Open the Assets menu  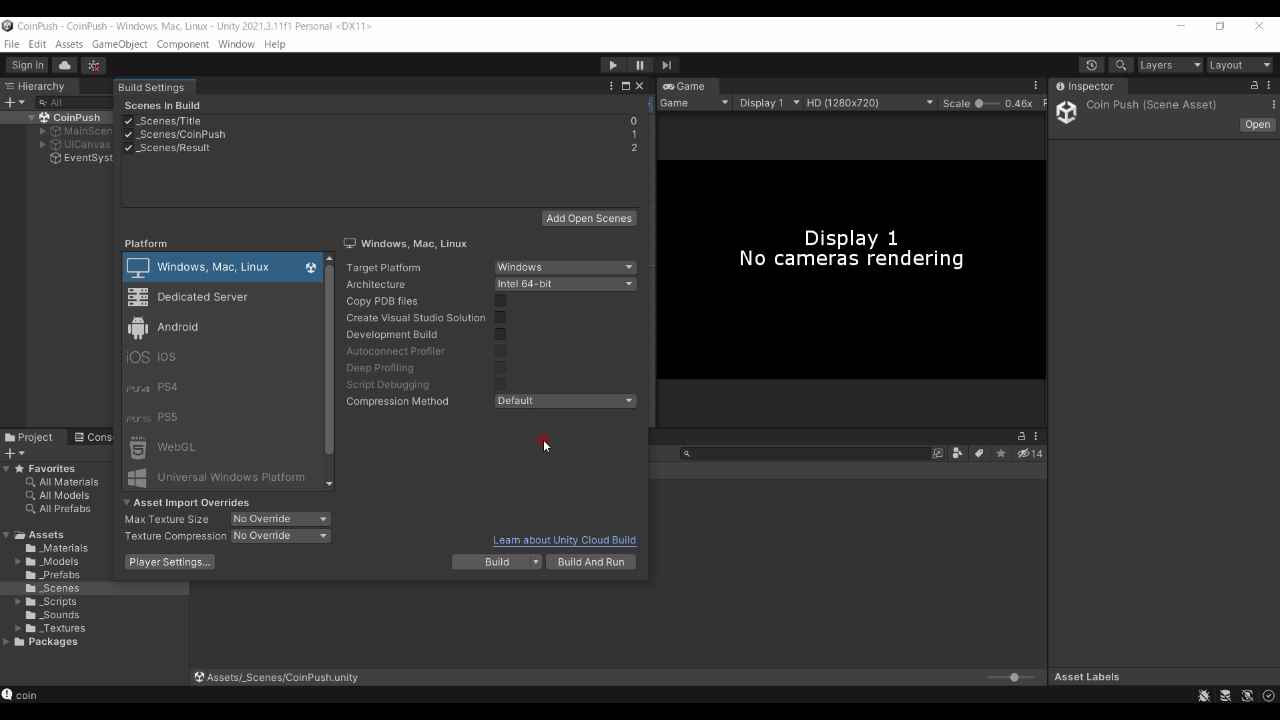point(69,44)
